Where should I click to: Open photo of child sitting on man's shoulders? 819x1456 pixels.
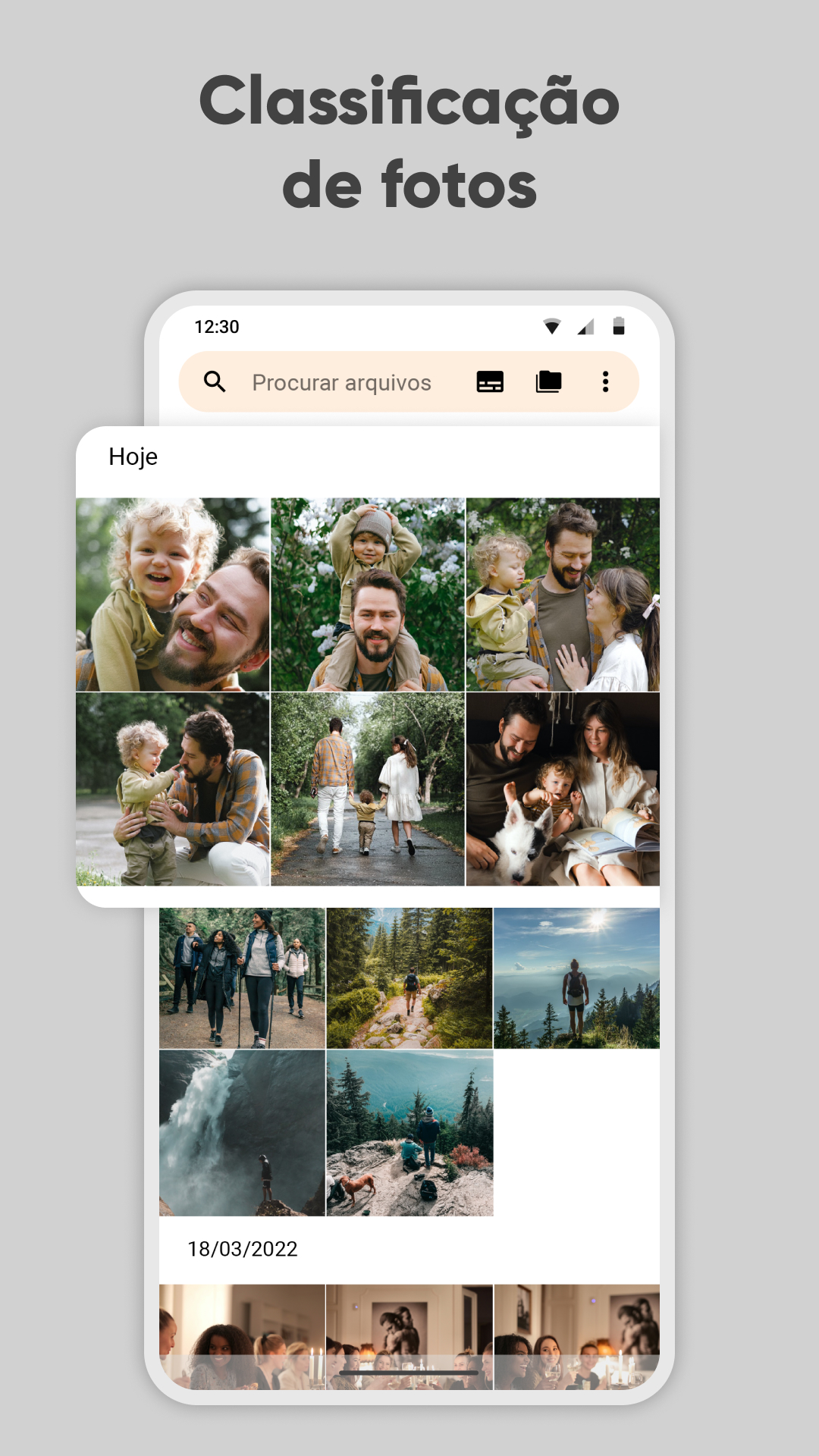click(368, 595)
